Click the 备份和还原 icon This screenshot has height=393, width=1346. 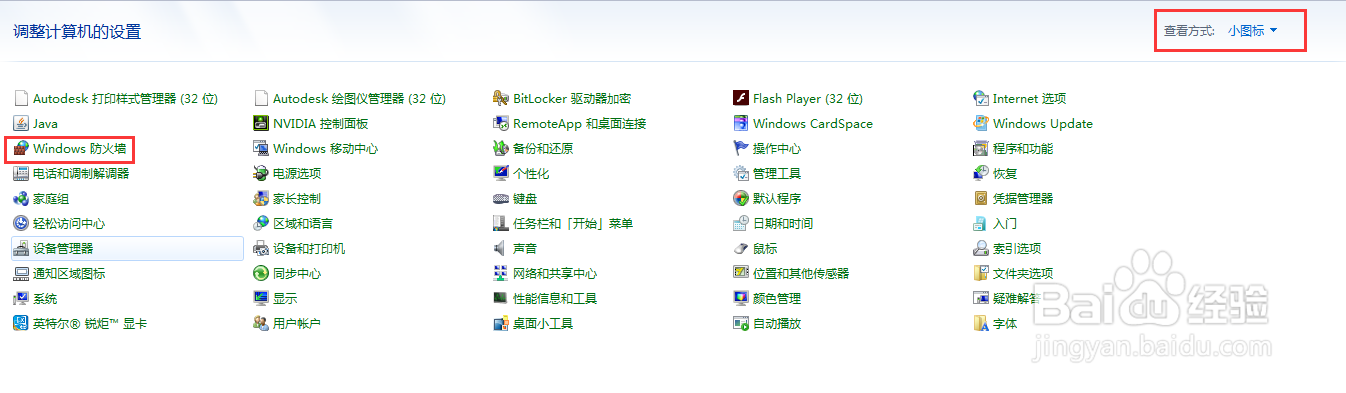pos(501,149)
